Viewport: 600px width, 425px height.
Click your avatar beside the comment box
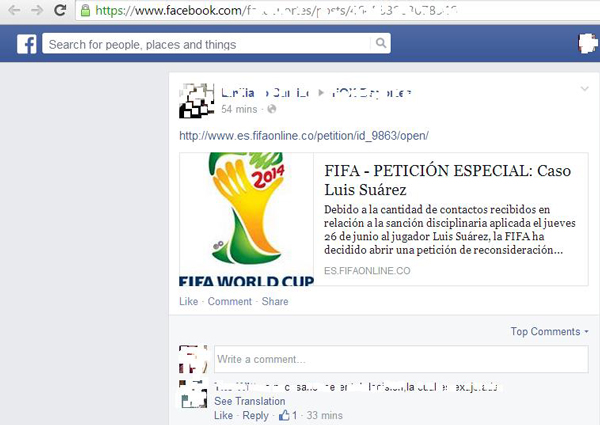tap(193, 359)
